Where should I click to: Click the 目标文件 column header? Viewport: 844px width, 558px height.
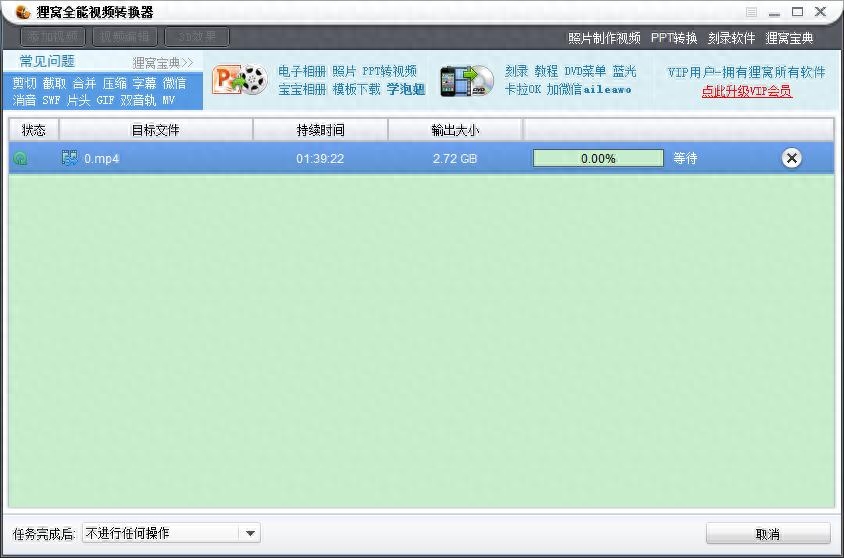[x=156, y=130]
